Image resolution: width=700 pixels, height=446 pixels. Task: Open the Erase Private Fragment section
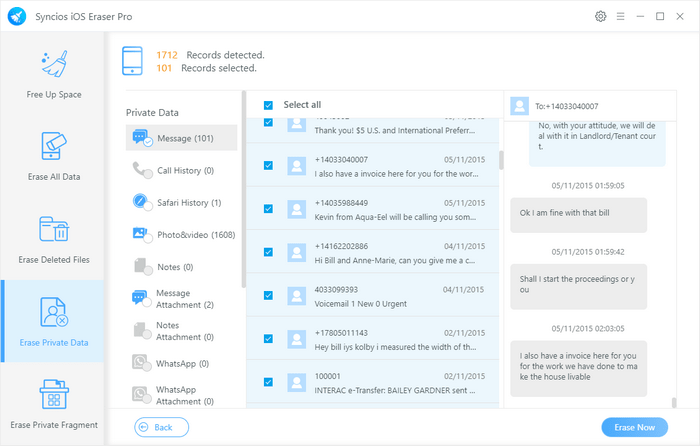pyautogui.click(x=54, y=404)
